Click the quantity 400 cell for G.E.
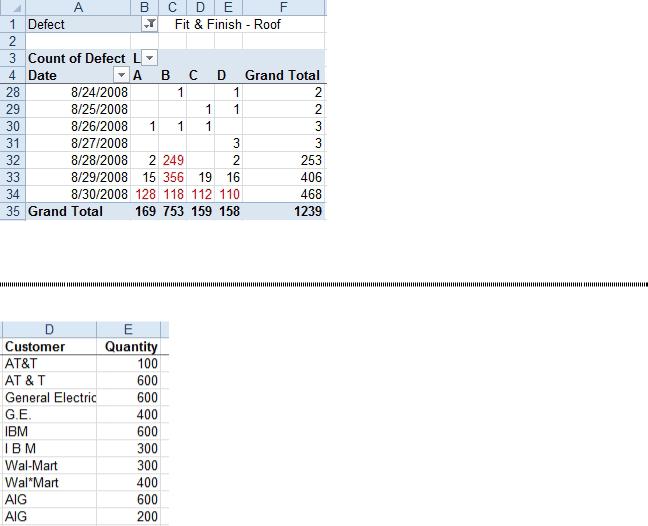Viewport: 648px width, 526px height. 128,414
